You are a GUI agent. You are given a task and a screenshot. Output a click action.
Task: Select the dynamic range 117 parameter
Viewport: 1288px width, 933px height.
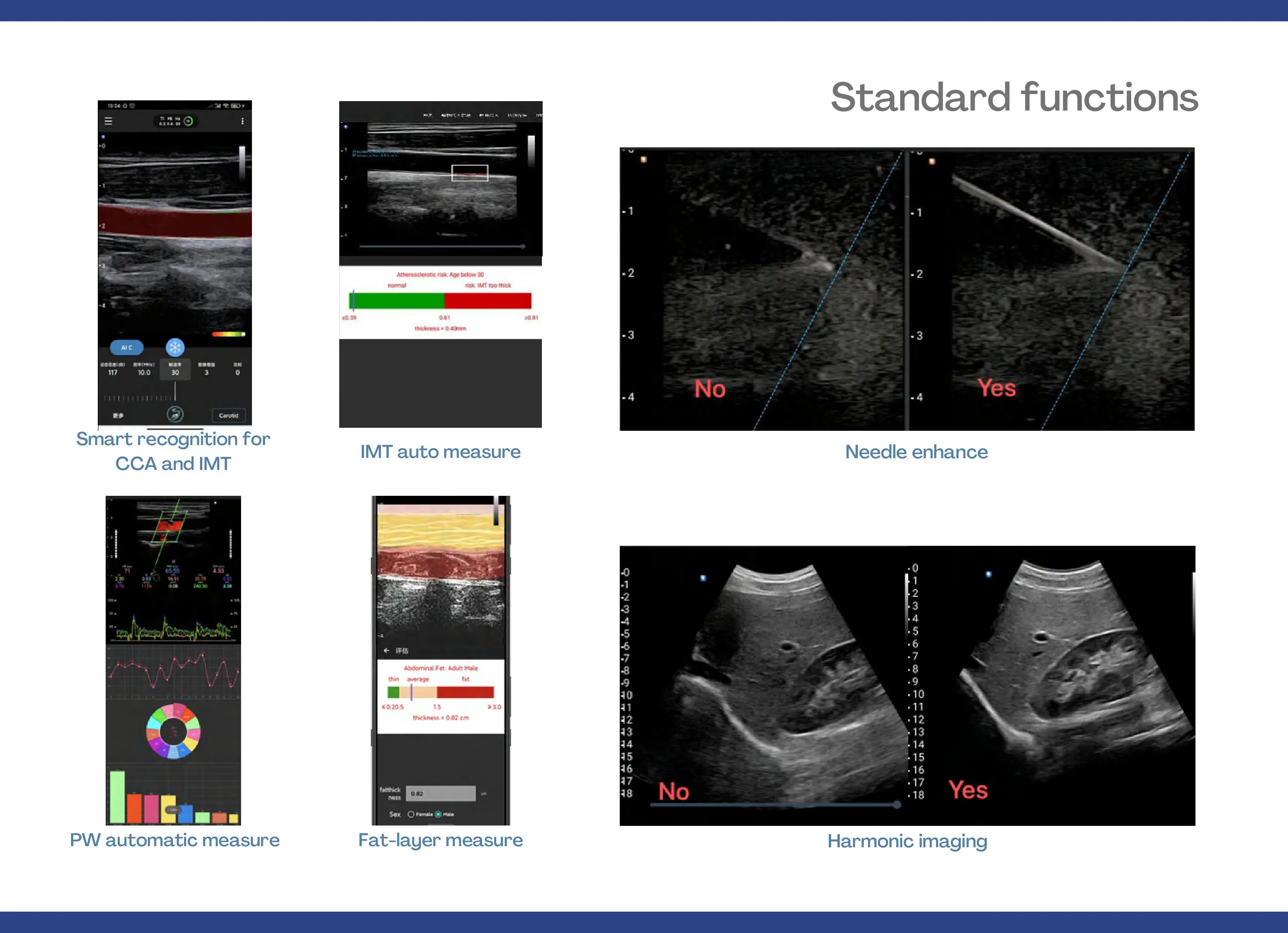click(113, 370)
